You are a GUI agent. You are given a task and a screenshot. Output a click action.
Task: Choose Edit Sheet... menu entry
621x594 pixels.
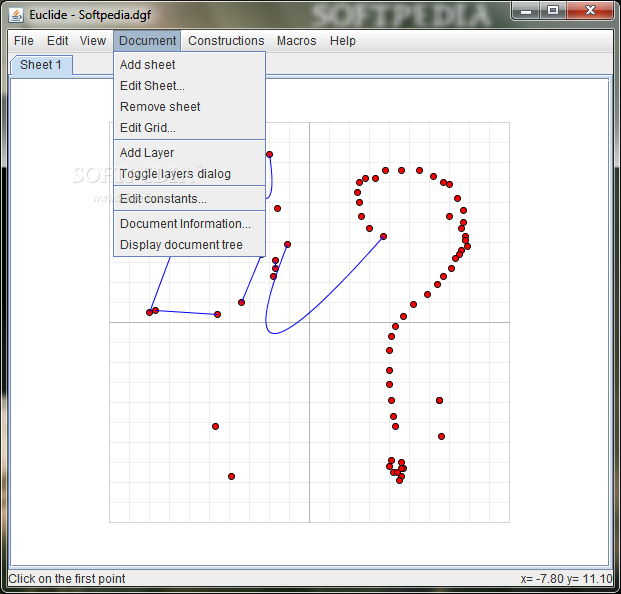point(189,86)
